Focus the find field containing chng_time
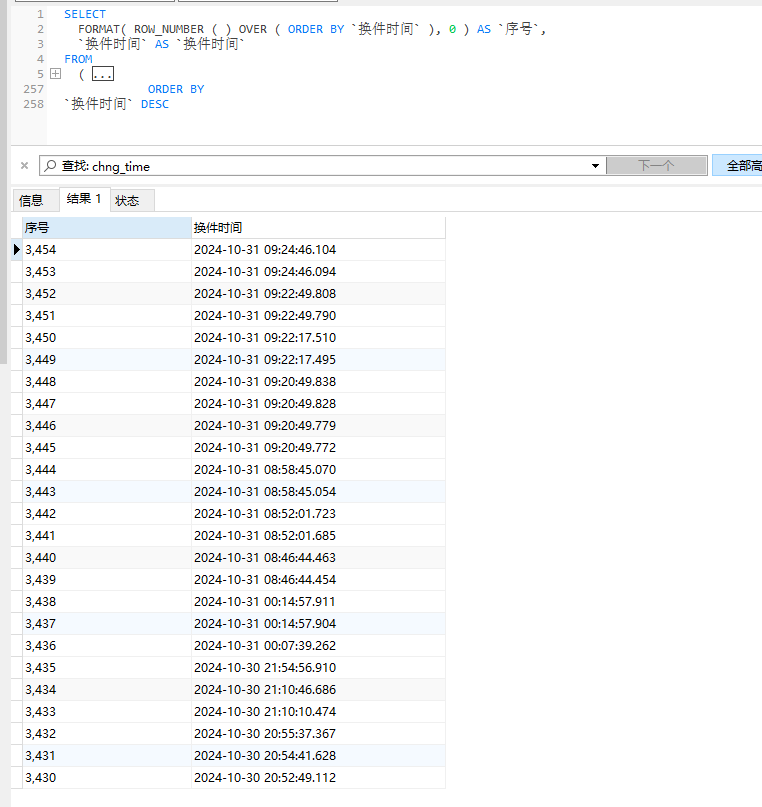 (330, 166)
